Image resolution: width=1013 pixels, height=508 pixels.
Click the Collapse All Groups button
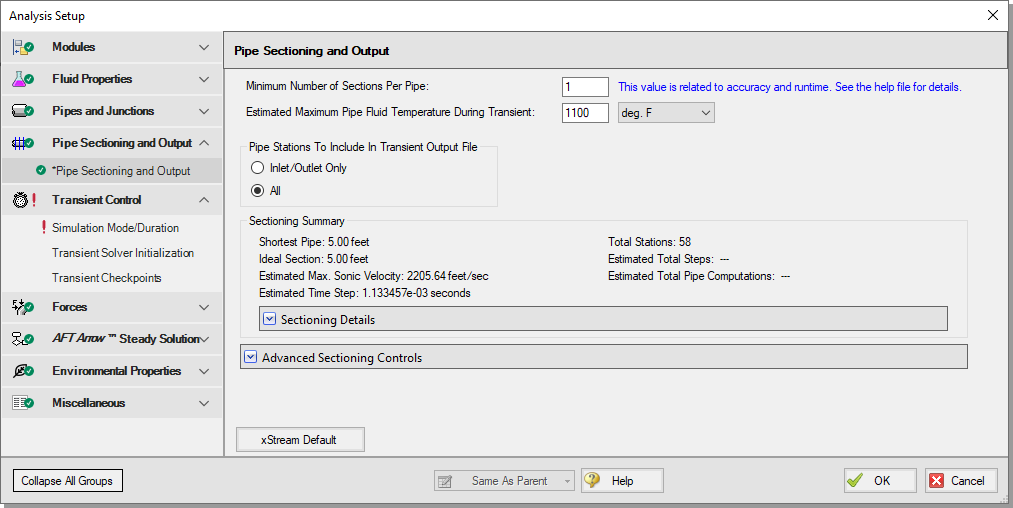tap(67, 481)
